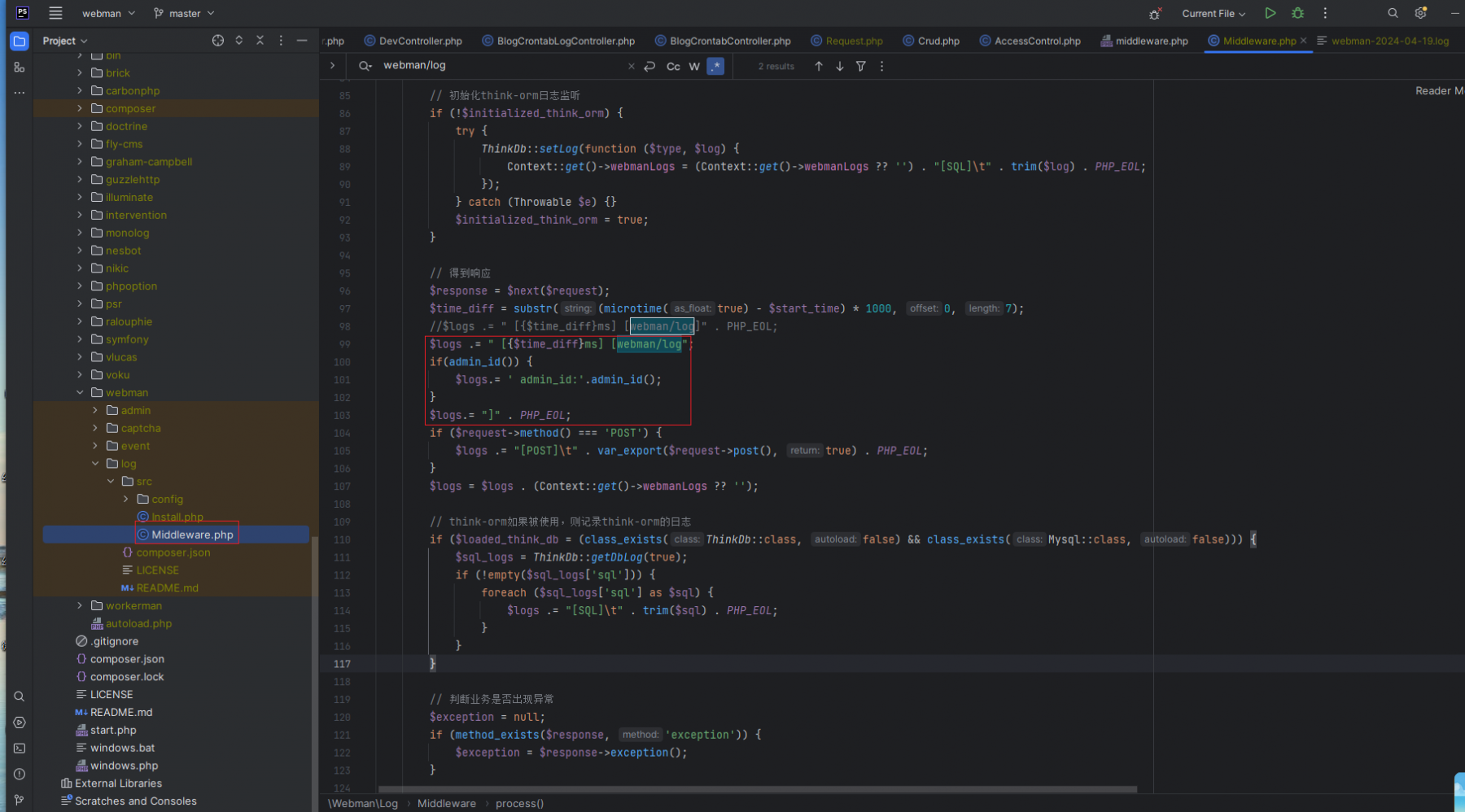Toggle Regex search option
Image resolution: width=1465 pixels, height=812 pixels.
point(715,66)
